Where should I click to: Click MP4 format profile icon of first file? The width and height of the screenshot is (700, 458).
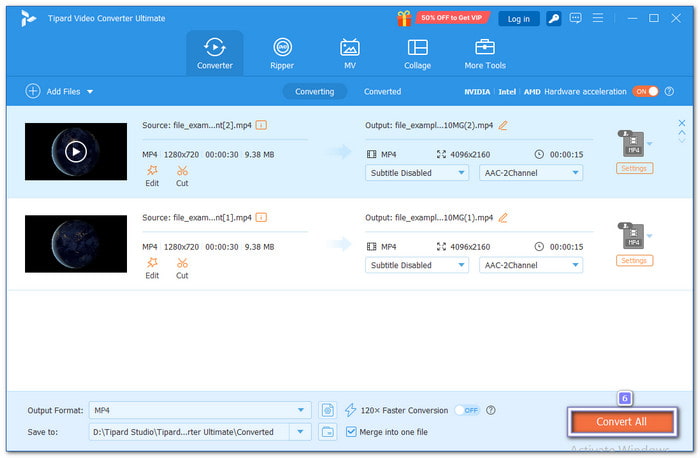click(633, 143)
